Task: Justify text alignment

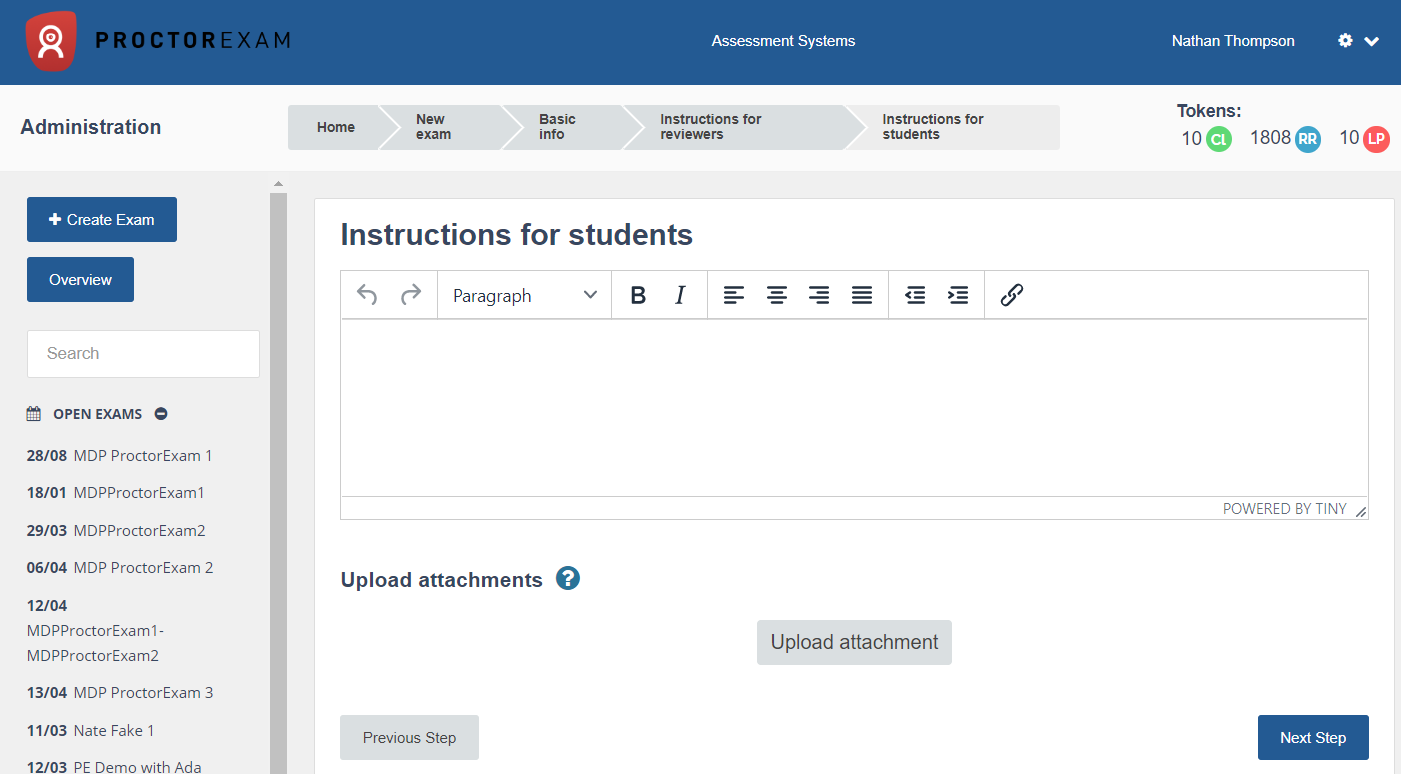Action: (x=862, y=295)
